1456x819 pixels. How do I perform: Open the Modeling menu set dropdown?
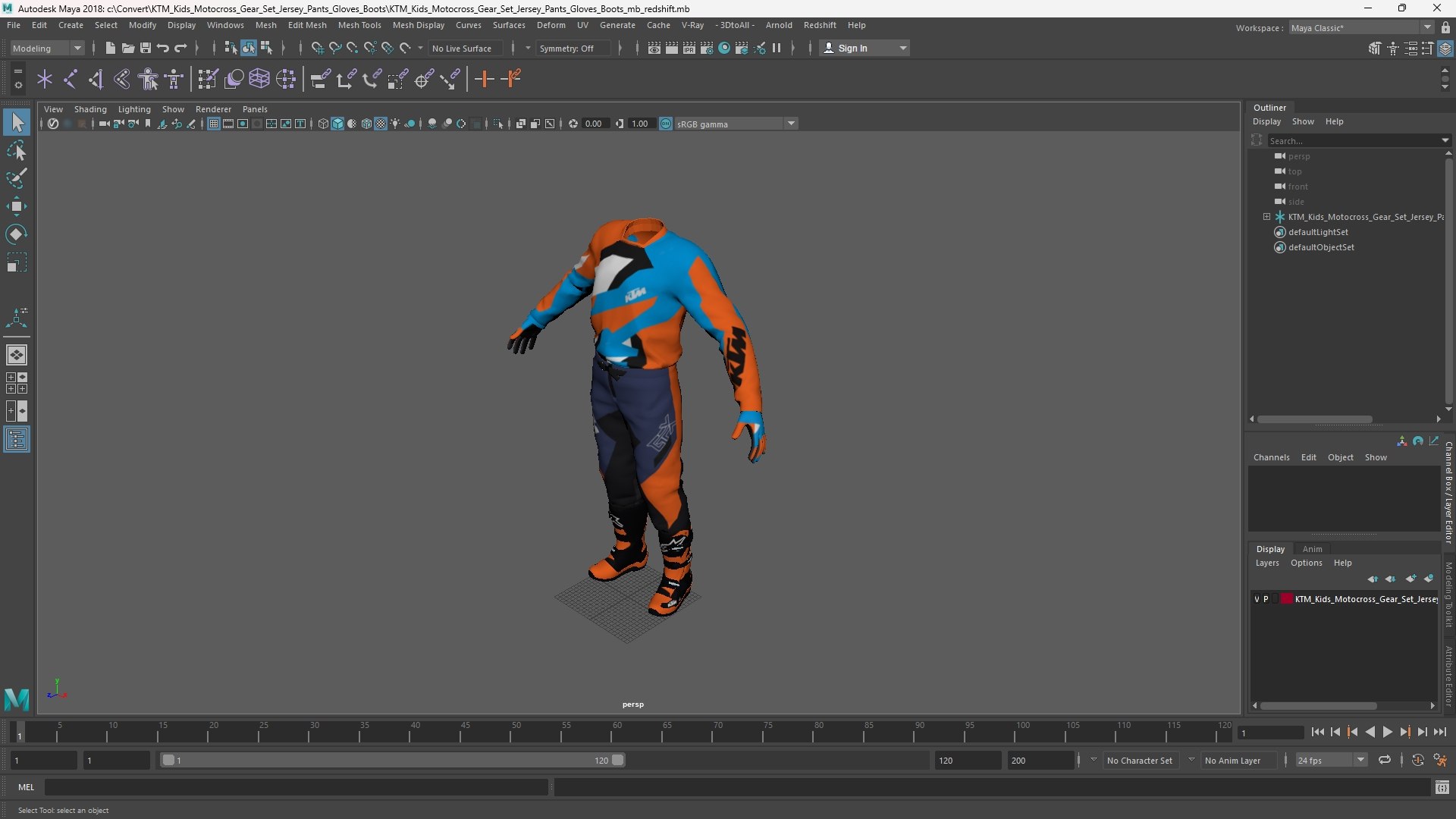click(x=46, y=48)
